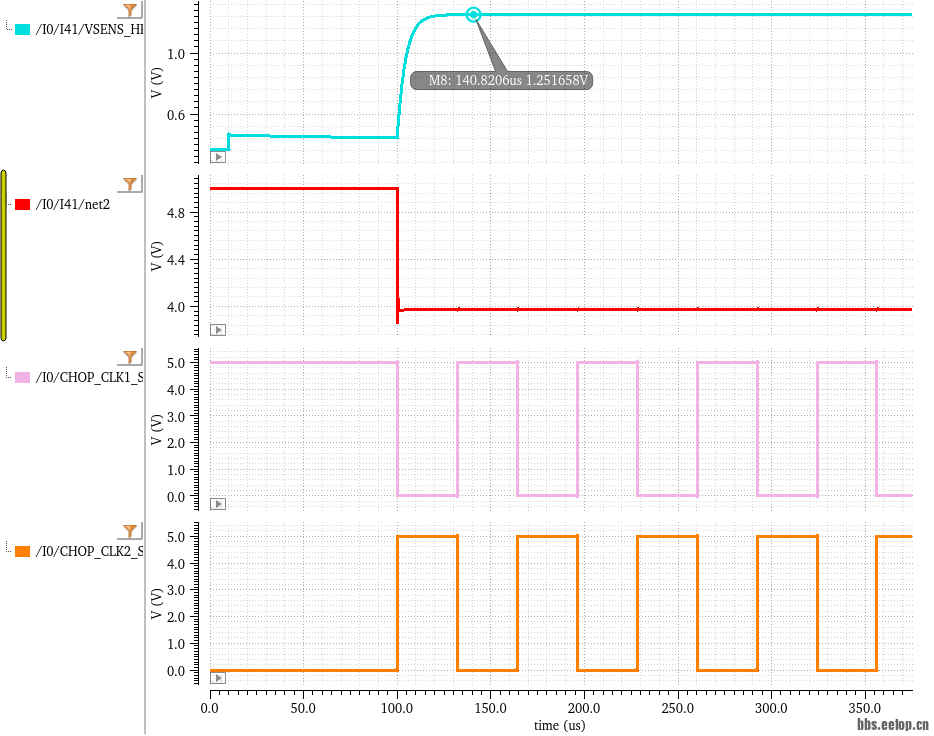This screenshot has height=736, width=934.
Task: Click the yellow selection bar beside net2
Action: (4, 256)
